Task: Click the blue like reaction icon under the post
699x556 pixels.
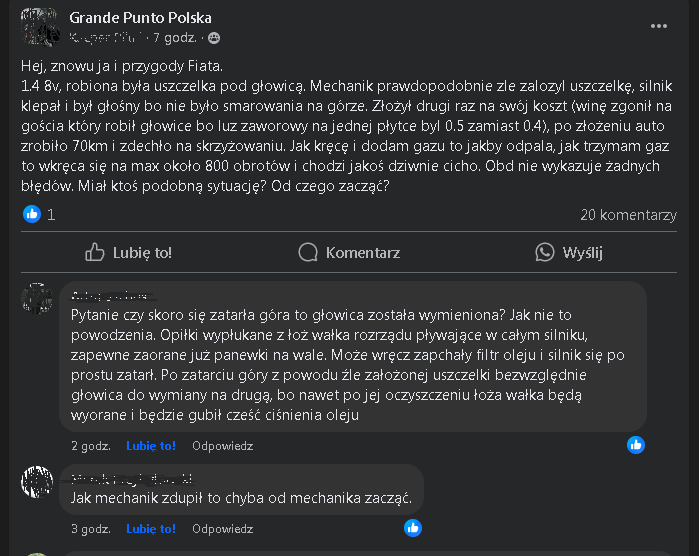Action: [32, 214]
